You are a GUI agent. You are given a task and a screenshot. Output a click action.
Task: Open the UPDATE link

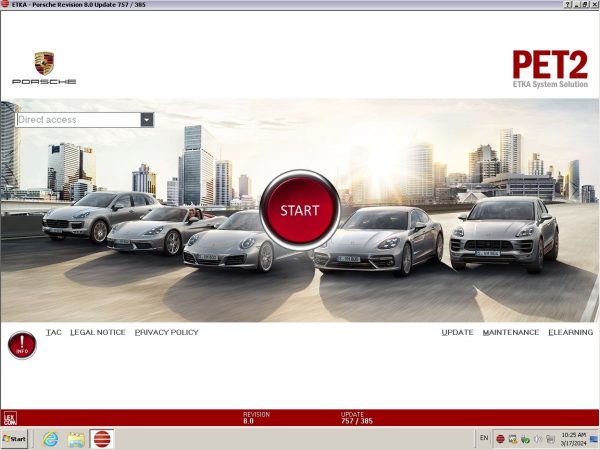click(x=457, y=332)
